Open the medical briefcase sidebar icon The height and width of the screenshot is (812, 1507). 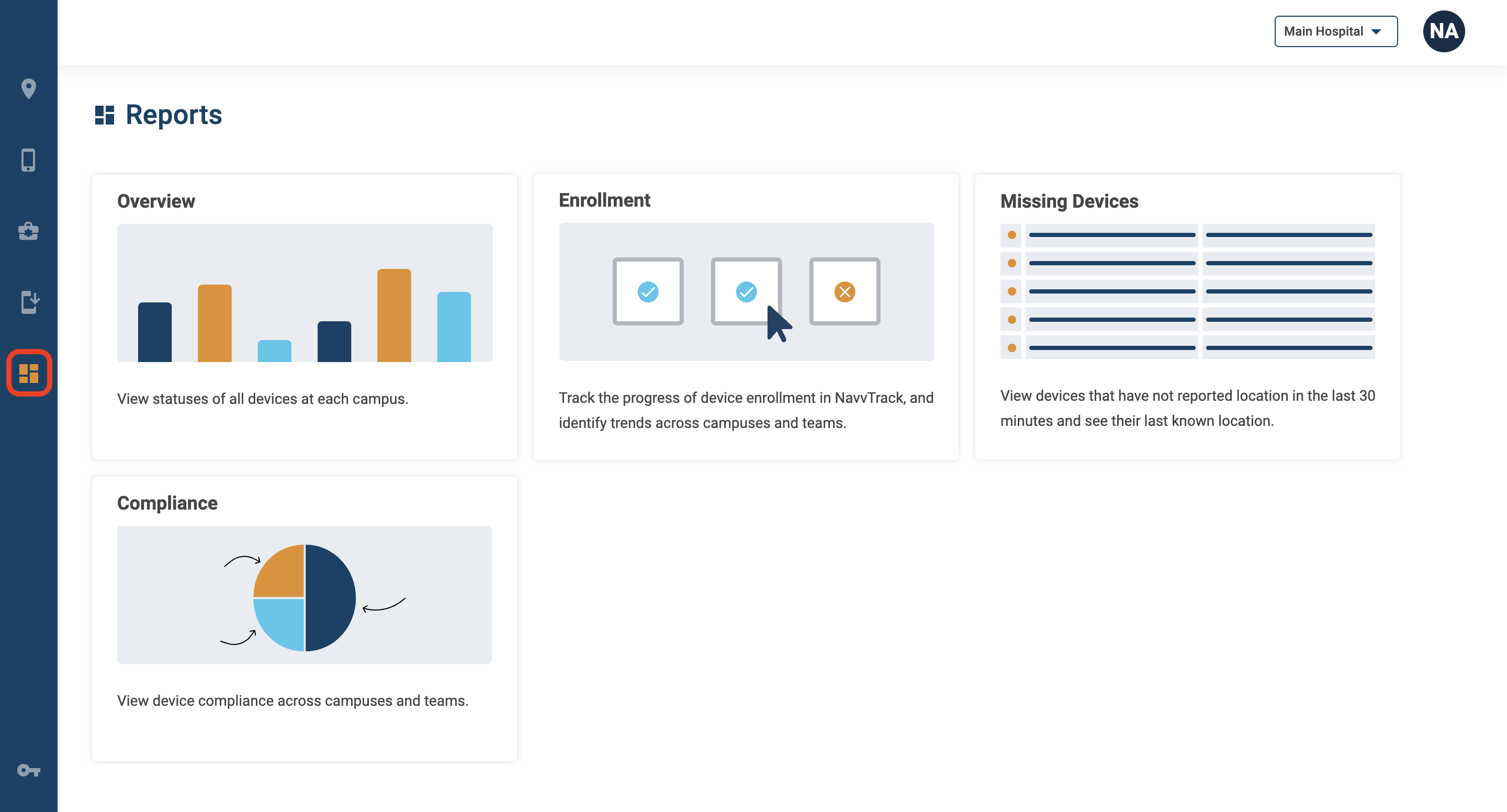(x=28, y=231)
